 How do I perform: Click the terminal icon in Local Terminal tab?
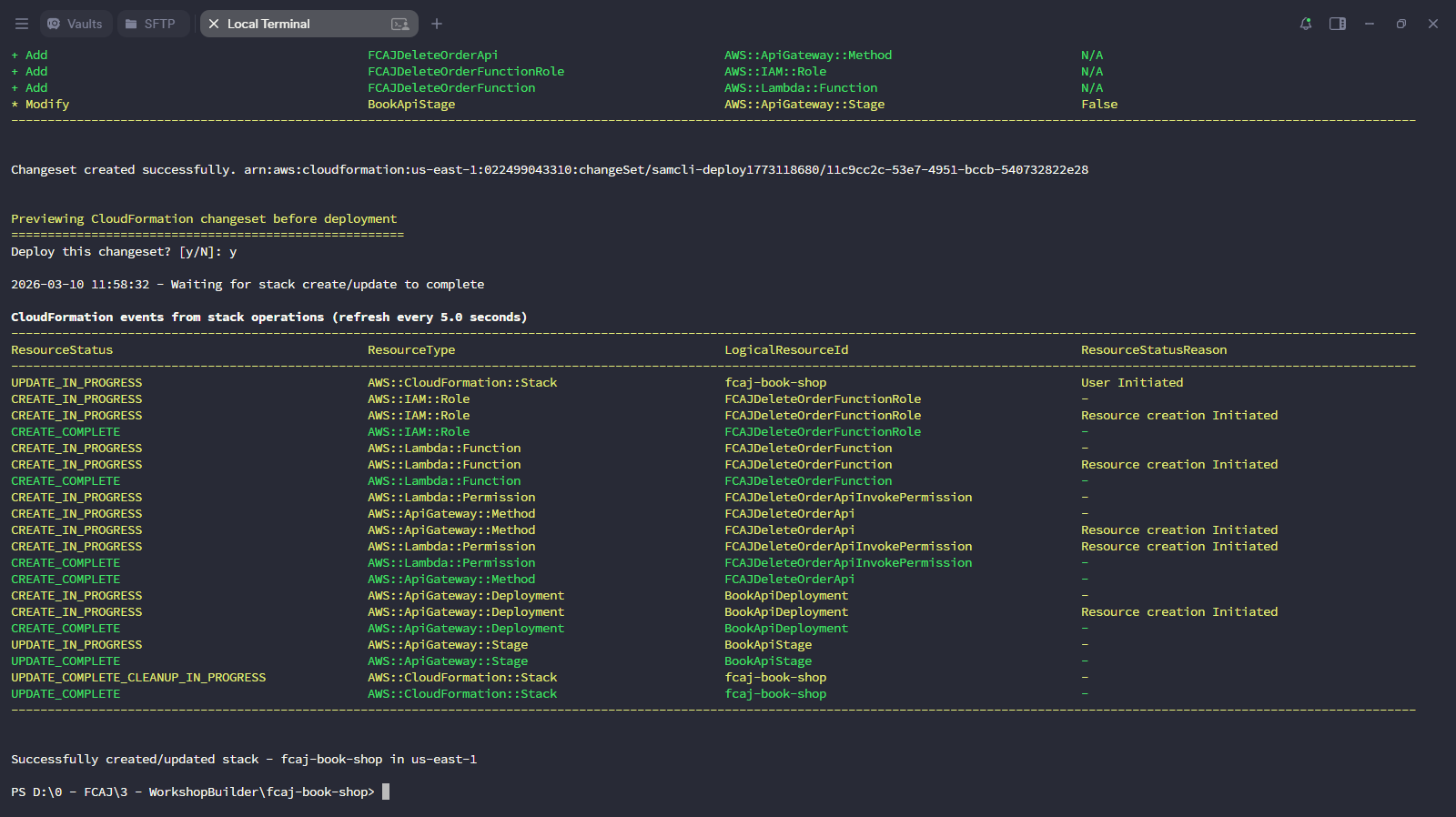pyautogui.click(x=399, y=24)
